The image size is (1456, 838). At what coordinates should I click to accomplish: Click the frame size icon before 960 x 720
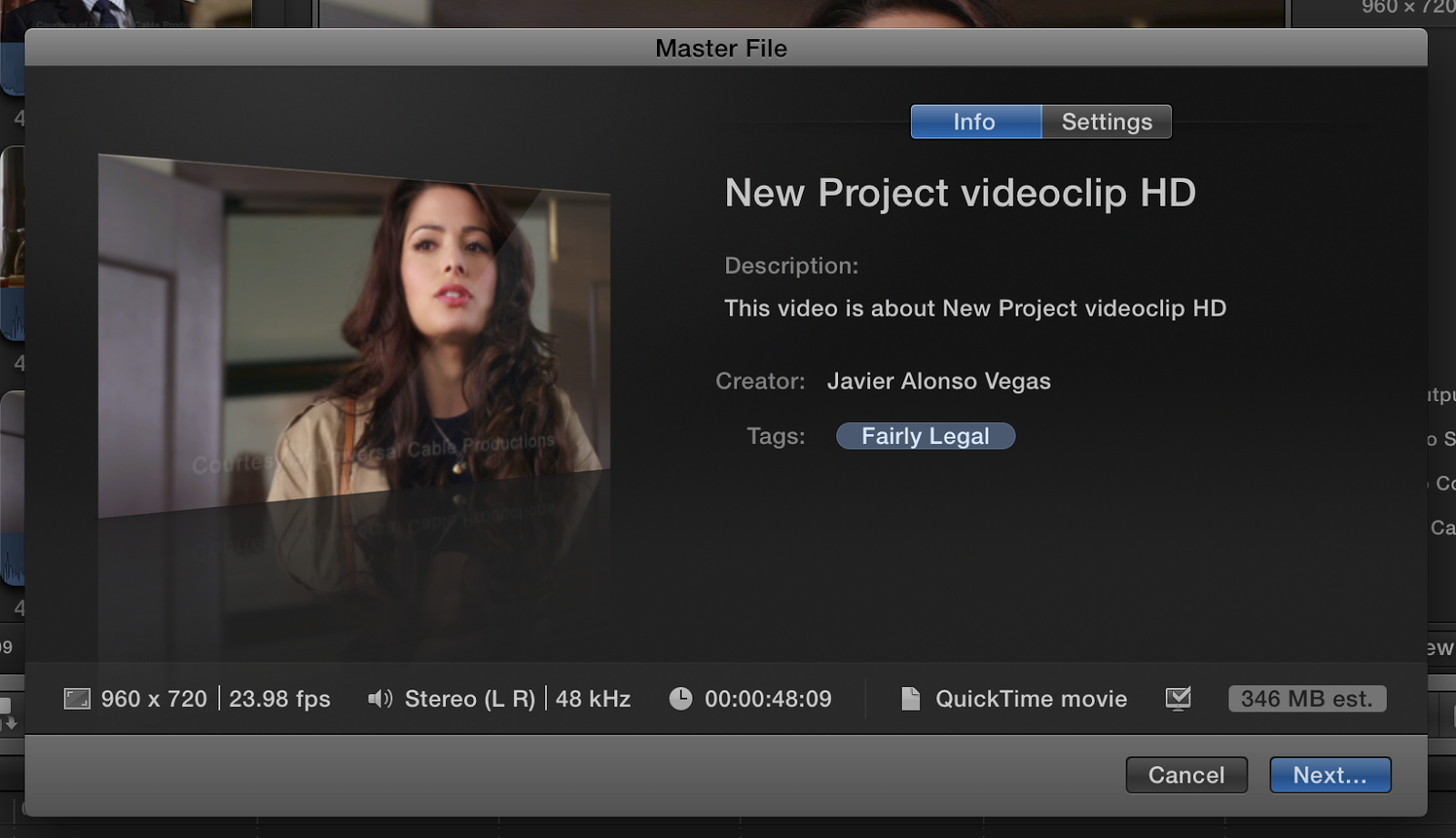point(76,699)
